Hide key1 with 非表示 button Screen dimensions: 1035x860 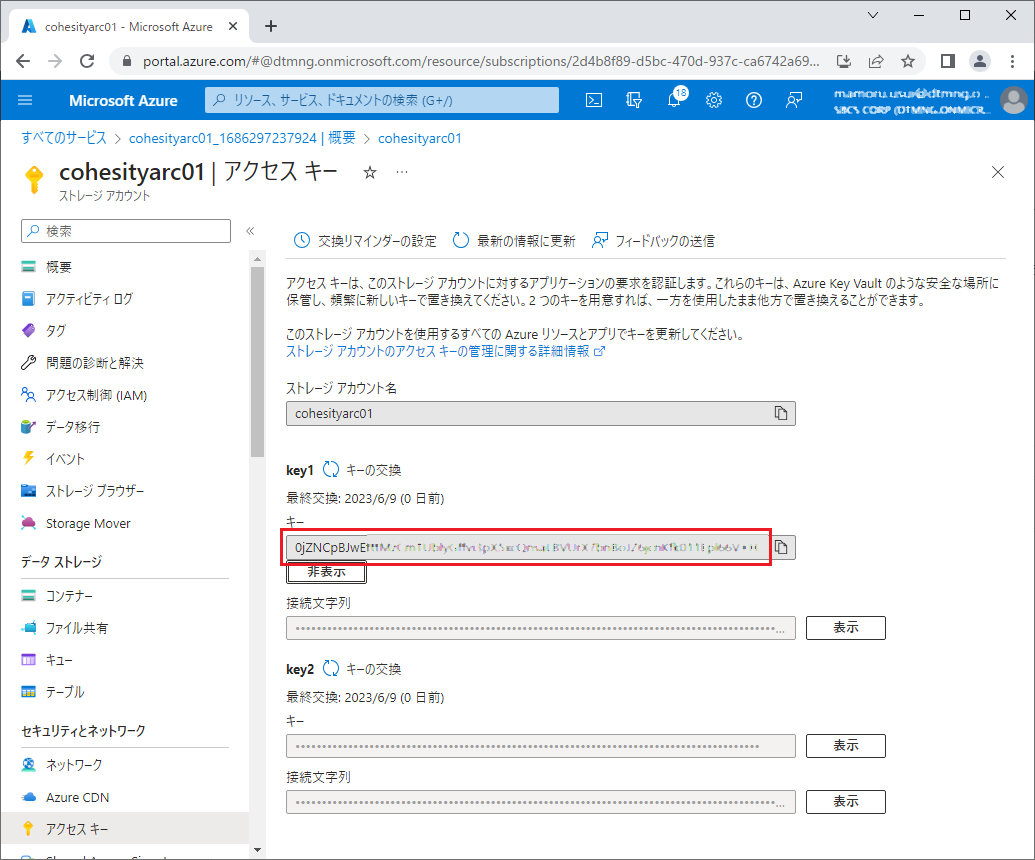click(327, 572)
